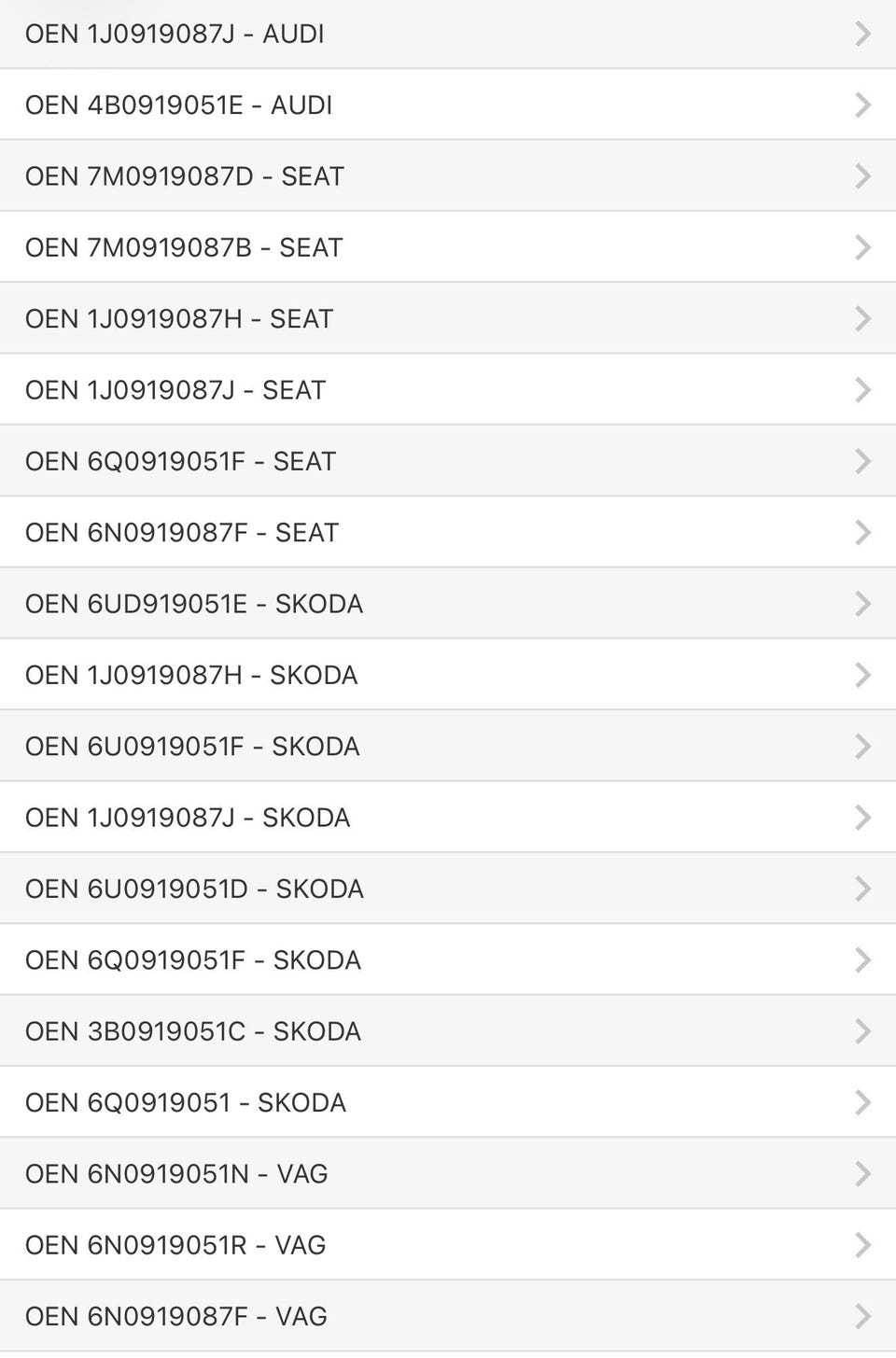Viewport: 896px width, 1358px height.
Task: Choose OEN 6U0919051D - SKODA row
Action: 194,889
